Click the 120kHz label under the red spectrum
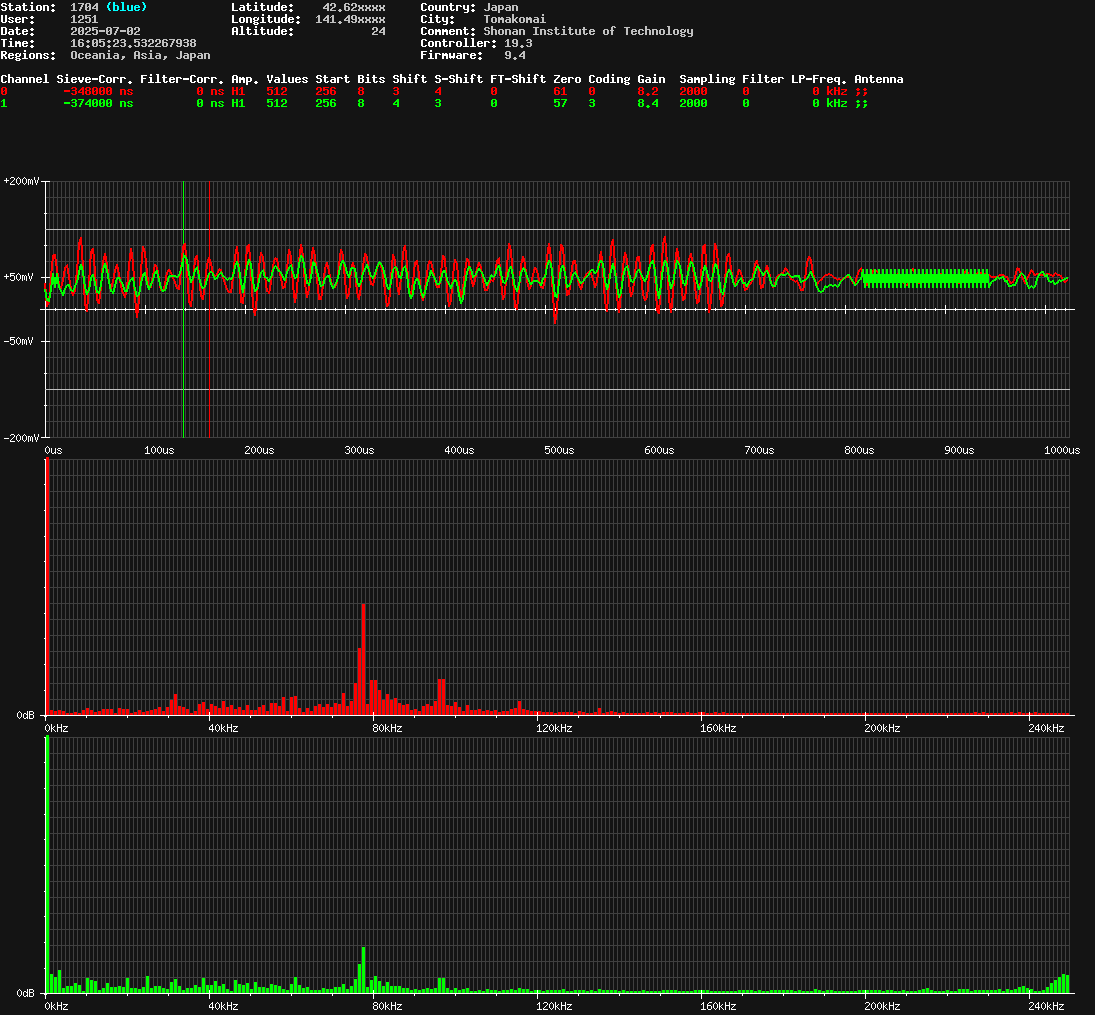This screenshot has width=1095, height=1015. click(554, 729)
